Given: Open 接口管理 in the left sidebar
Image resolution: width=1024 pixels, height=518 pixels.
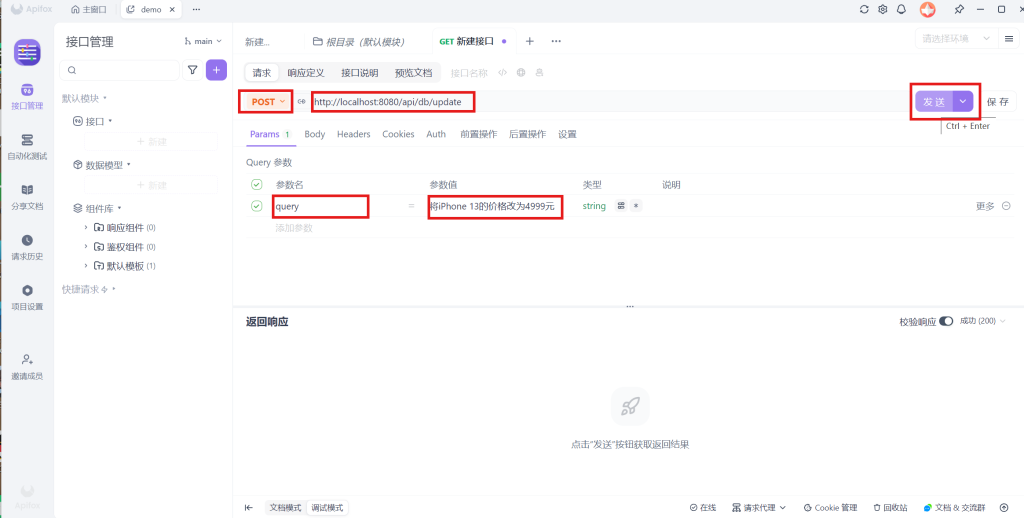Looking at the screenshot, I should pyautogui.click(x=27, y=95).
